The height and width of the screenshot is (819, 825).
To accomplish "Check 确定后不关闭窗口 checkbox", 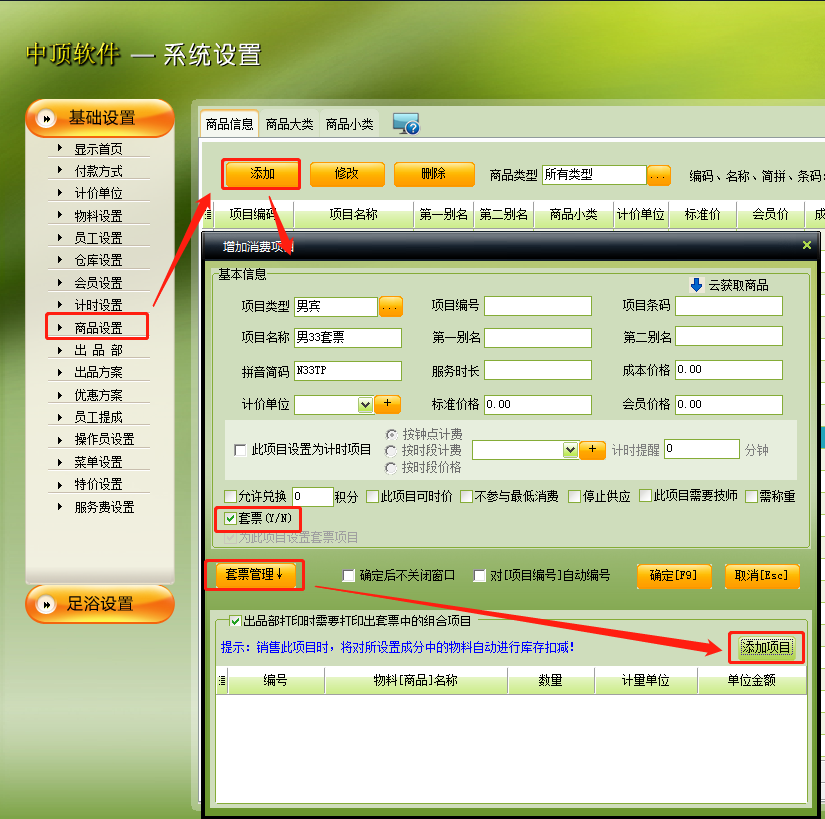I will [x=348, y=576].
